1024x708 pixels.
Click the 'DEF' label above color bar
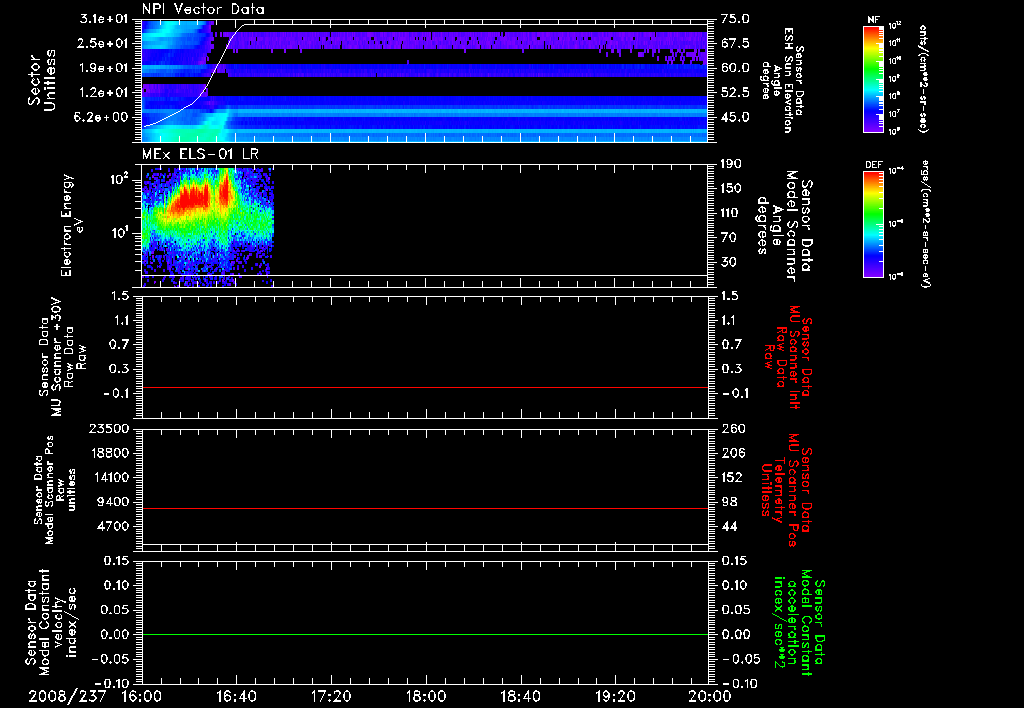tap(874, 165)
